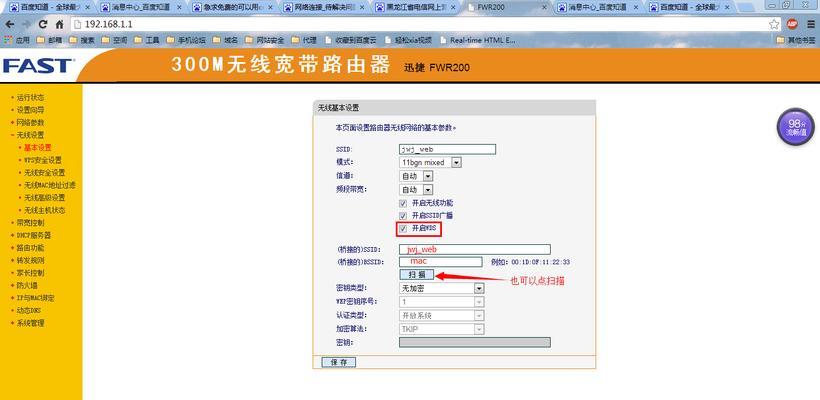Click the FAST logo

click(38, 66)
